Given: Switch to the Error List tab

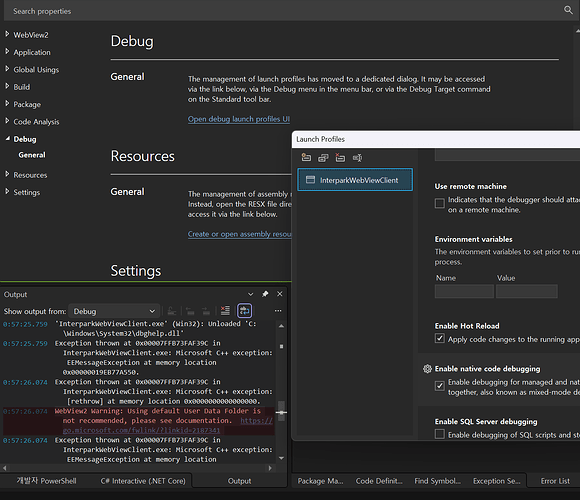Looking at the screenshot, I should coord(555,481).
